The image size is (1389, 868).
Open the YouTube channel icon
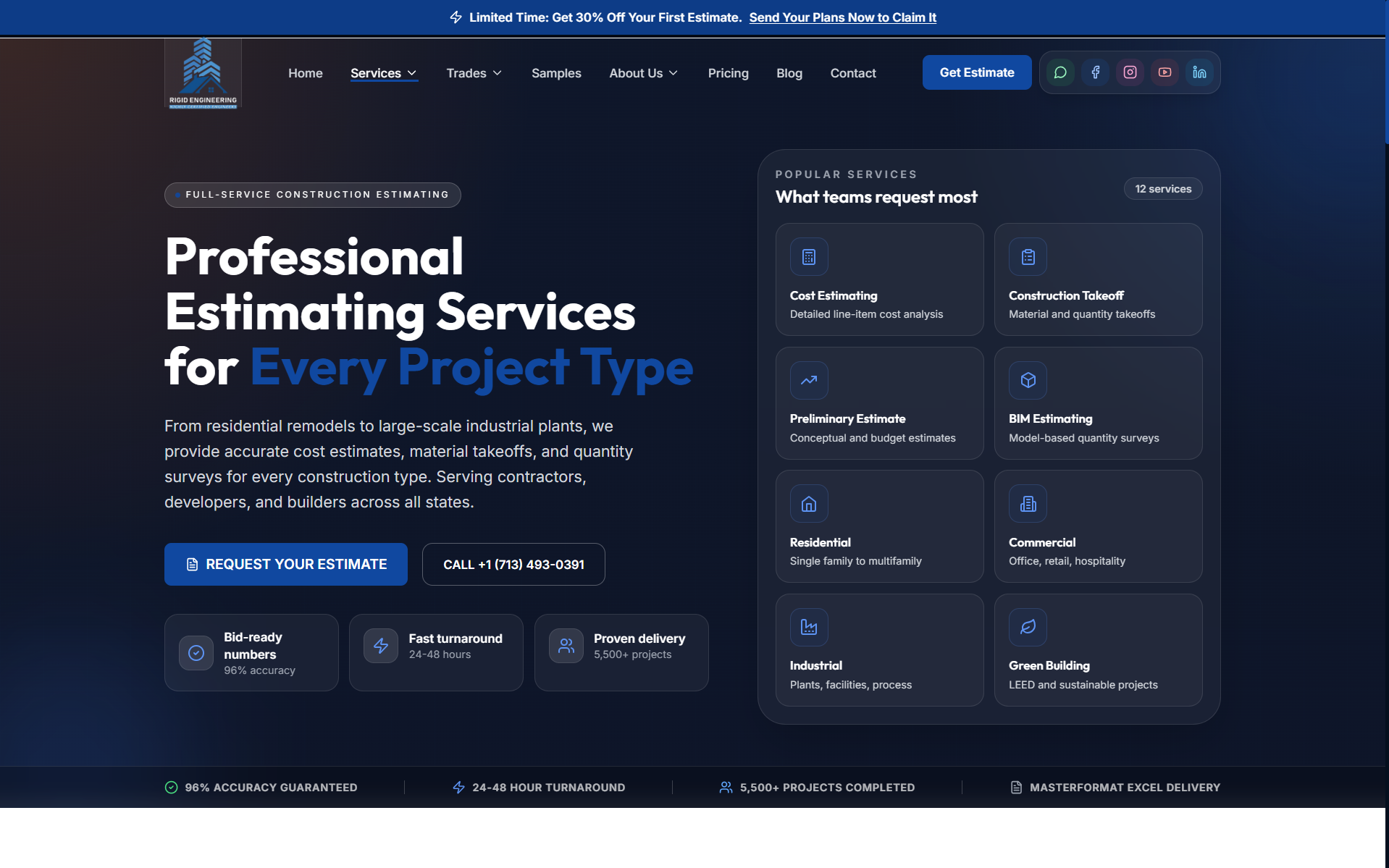tap(1165, 72)
